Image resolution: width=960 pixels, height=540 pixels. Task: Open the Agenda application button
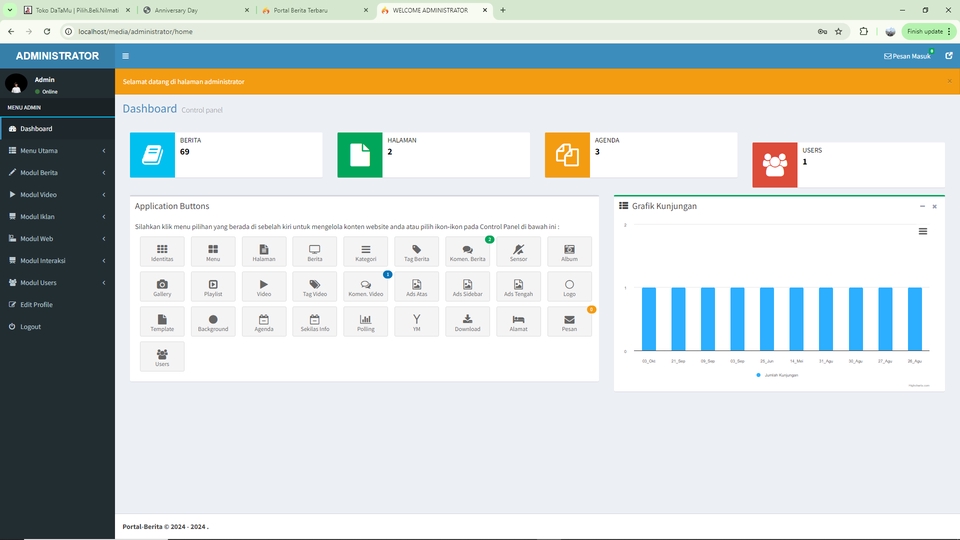tap(264, 321)
